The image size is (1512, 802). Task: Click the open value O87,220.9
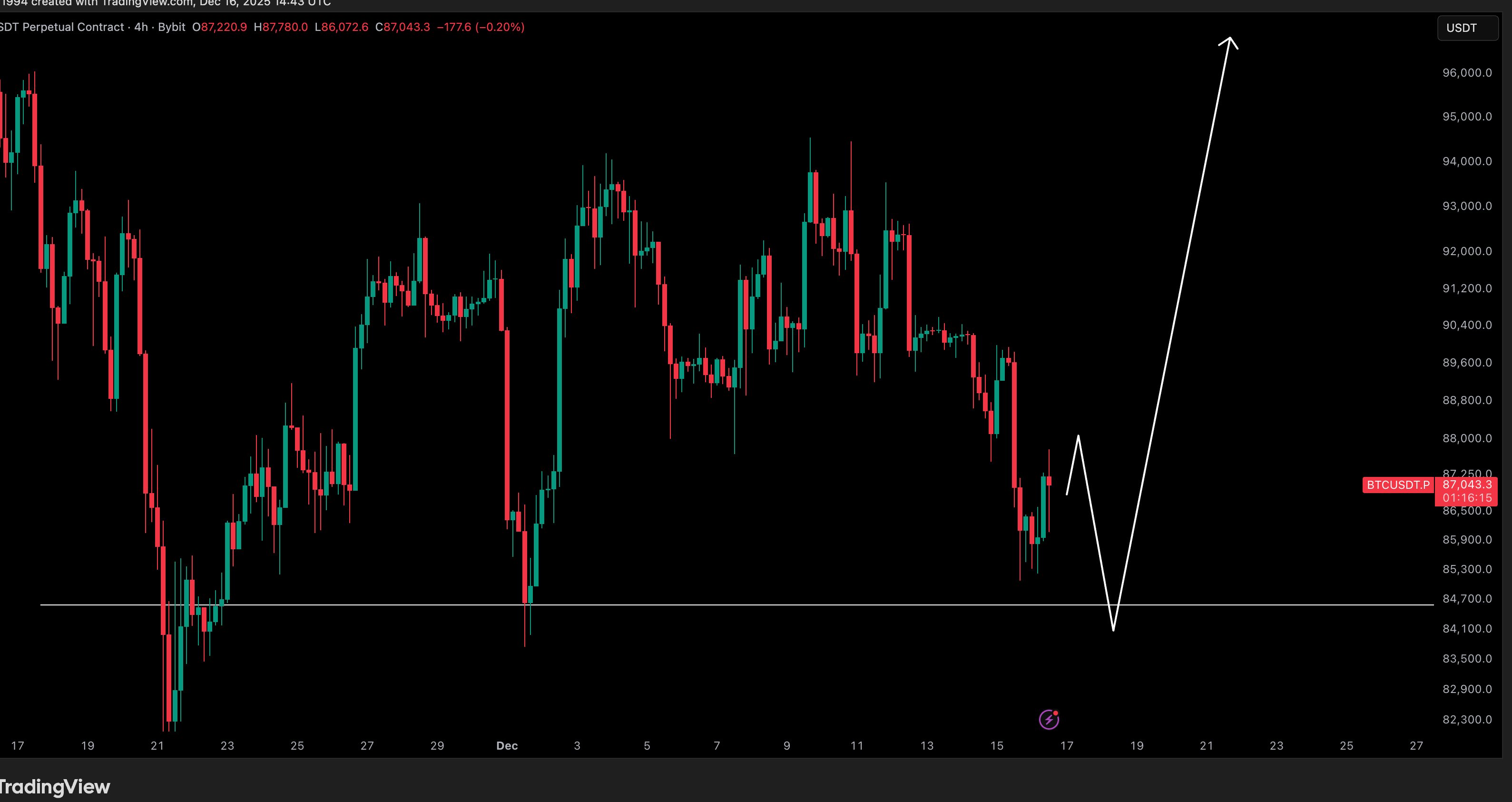[x=219, y=27]
